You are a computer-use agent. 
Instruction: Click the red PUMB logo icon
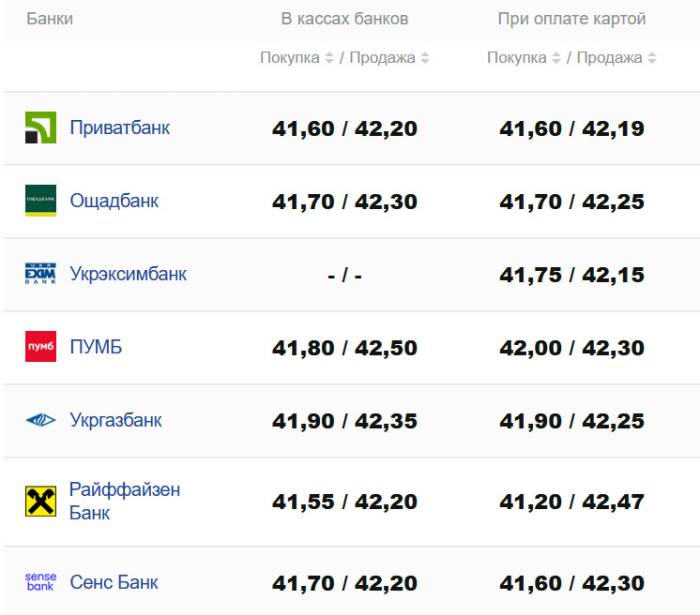41,346
